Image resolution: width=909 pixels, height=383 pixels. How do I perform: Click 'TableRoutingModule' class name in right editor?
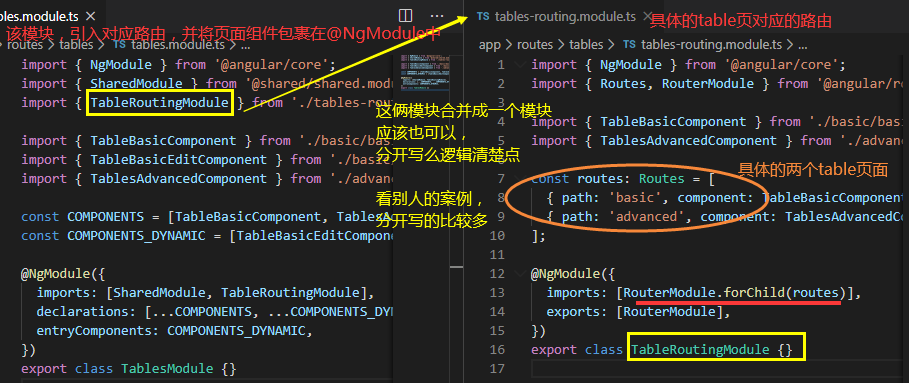click(x=700, y=350)
